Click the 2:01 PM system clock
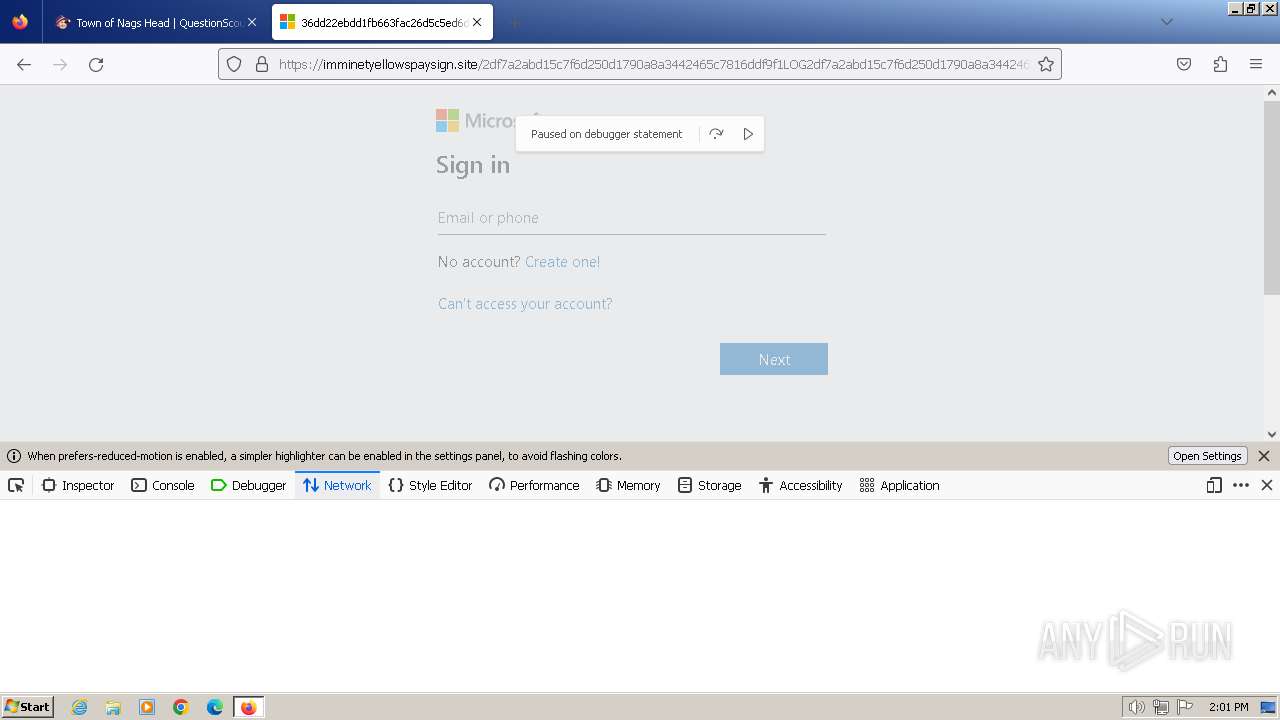Screen dimensions: 1280x720 pyautogui.click(x=1229, y=707)
